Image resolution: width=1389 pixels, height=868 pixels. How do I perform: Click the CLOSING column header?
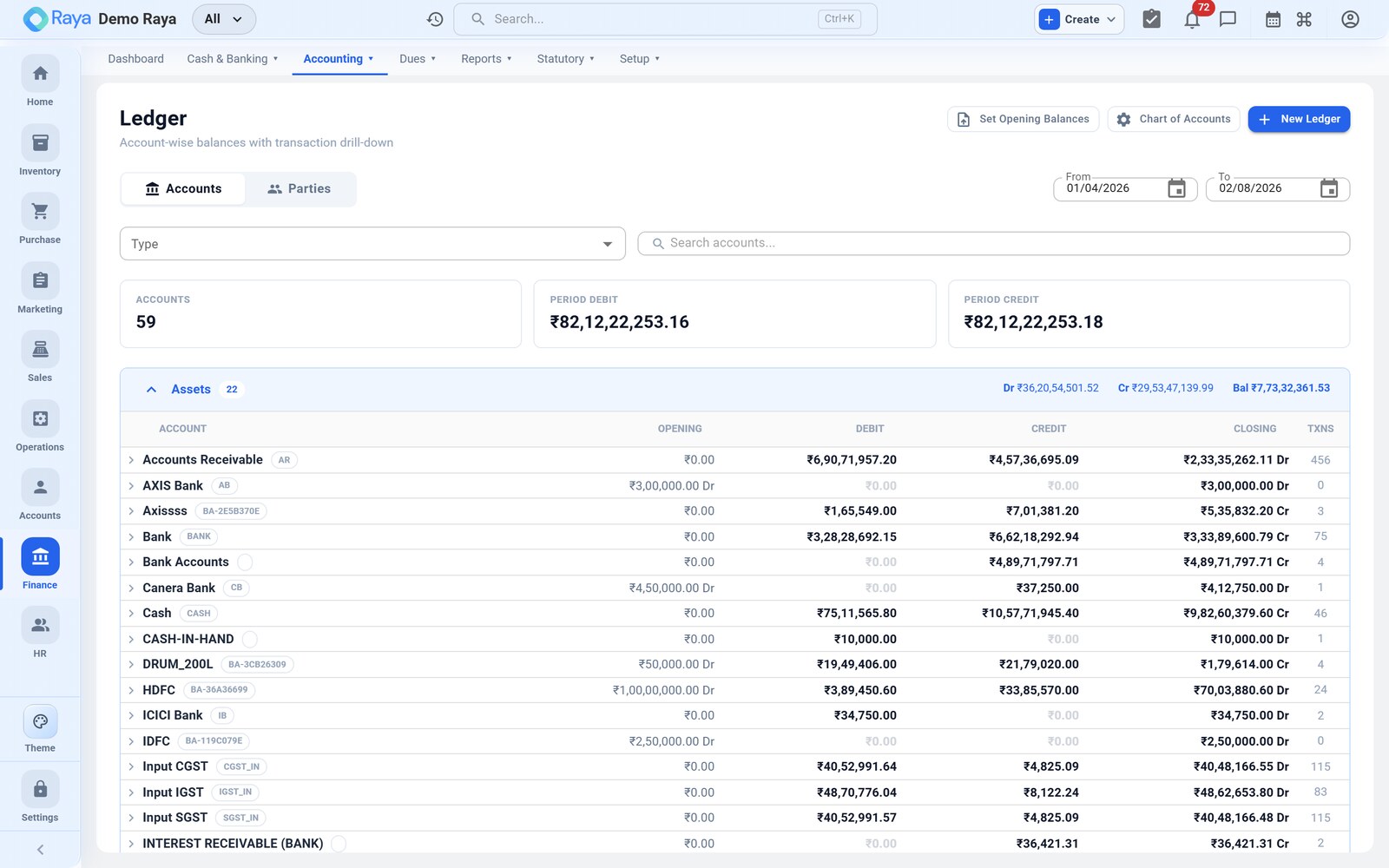pyautogui.click(x=1254, y=429)
